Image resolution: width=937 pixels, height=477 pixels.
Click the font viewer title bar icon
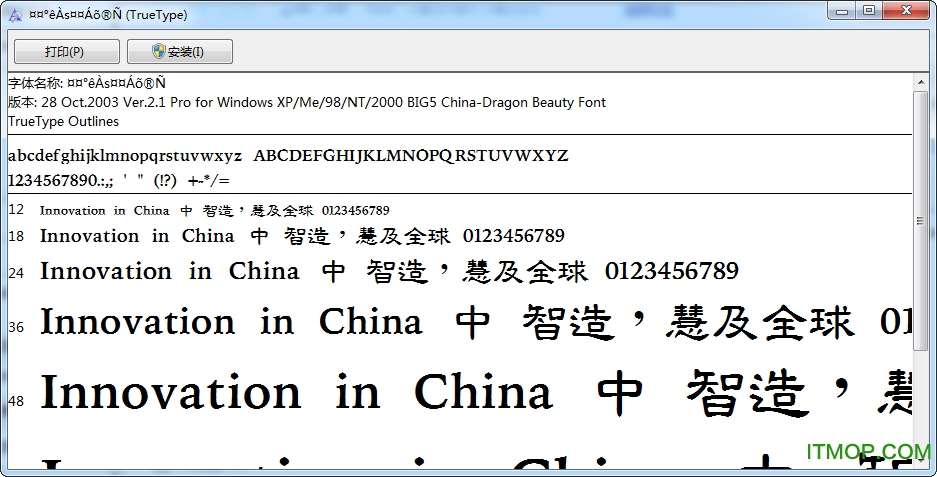[x=15, y=15]
